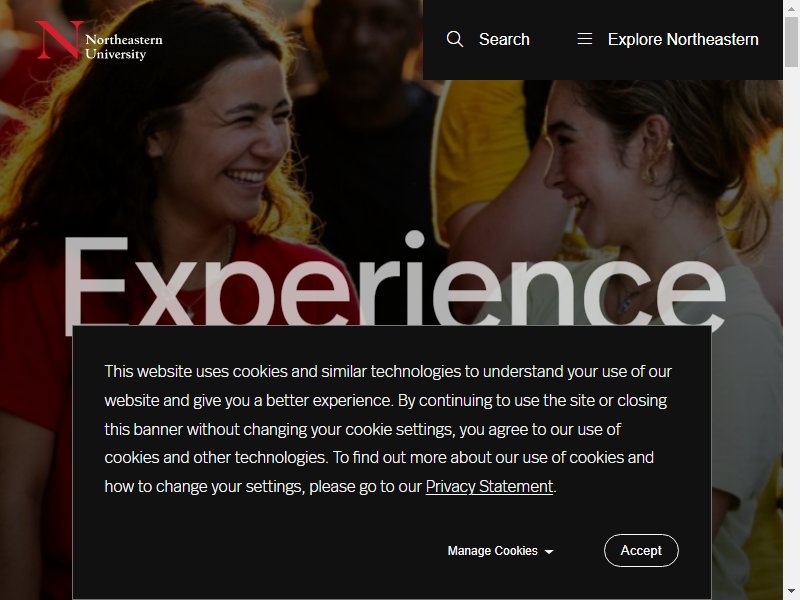
Task: Select the Search label in header
Action: 504,39
